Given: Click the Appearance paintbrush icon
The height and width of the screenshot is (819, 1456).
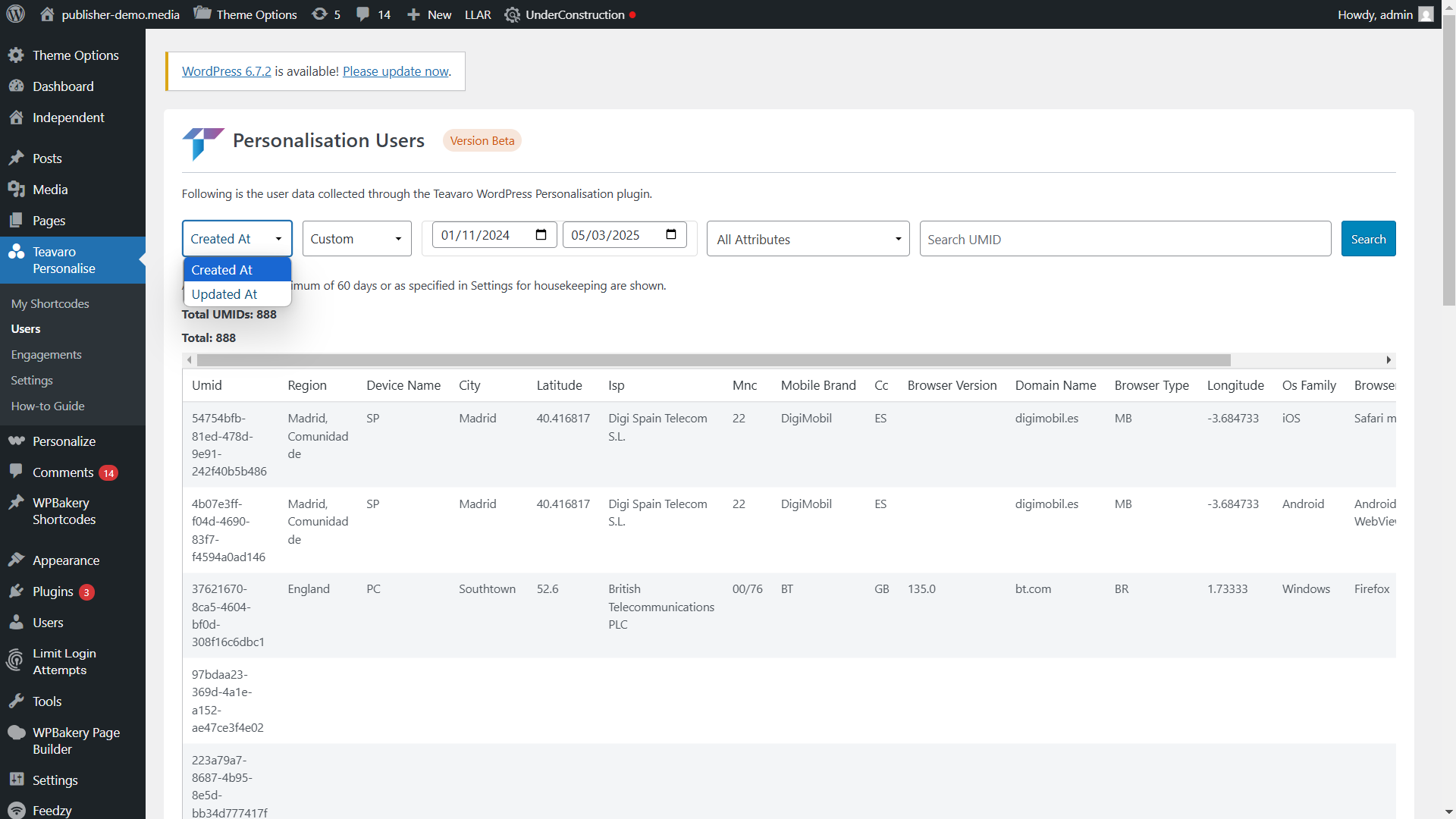Looking at the screenshot, I should click(x=17, y=560).
